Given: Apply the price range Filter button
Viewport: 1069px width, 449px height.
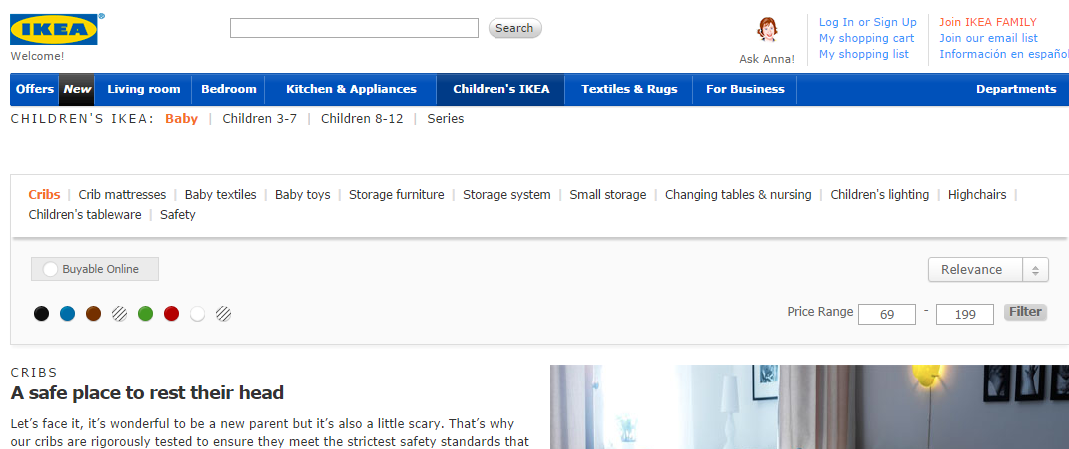Looking at the screenshot, I should point(1025,312).
